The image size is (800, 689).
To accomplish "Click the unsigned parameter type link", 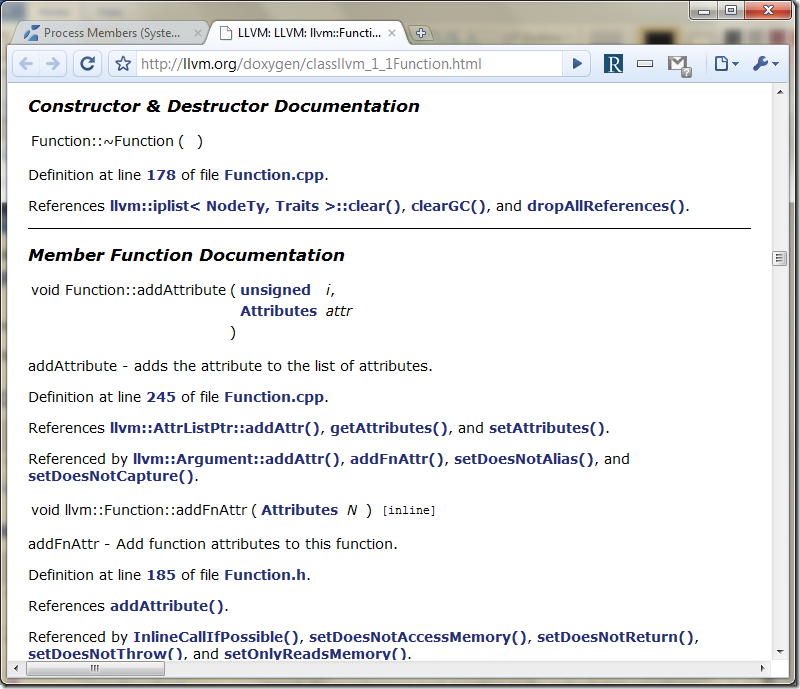I will (x=276, y=290).
